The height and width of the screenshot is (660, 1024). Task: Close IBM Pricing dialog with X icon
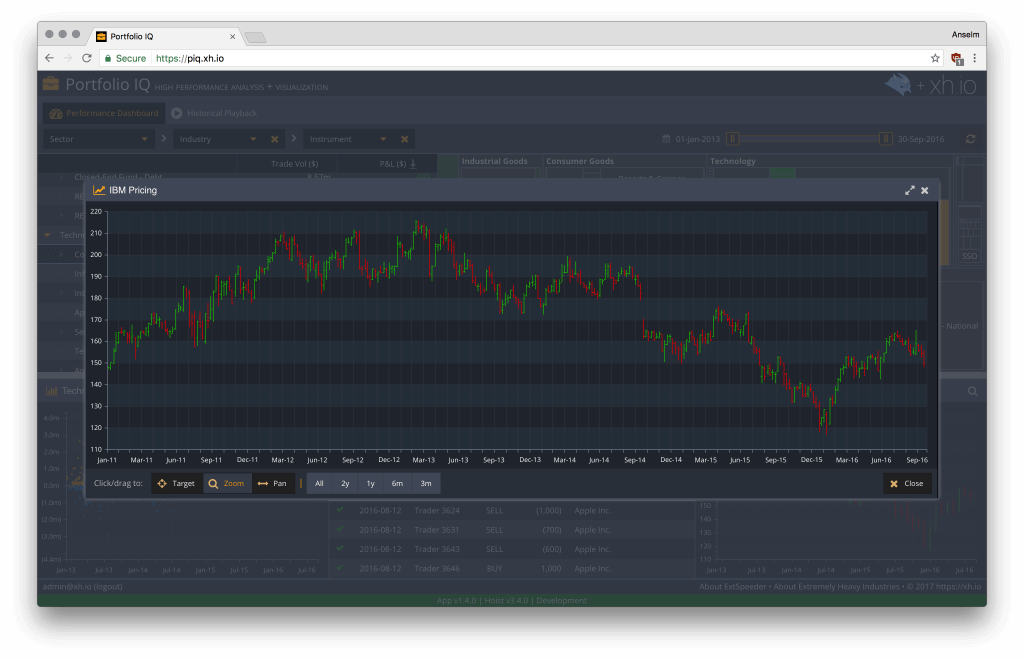[x=925, y=191]
